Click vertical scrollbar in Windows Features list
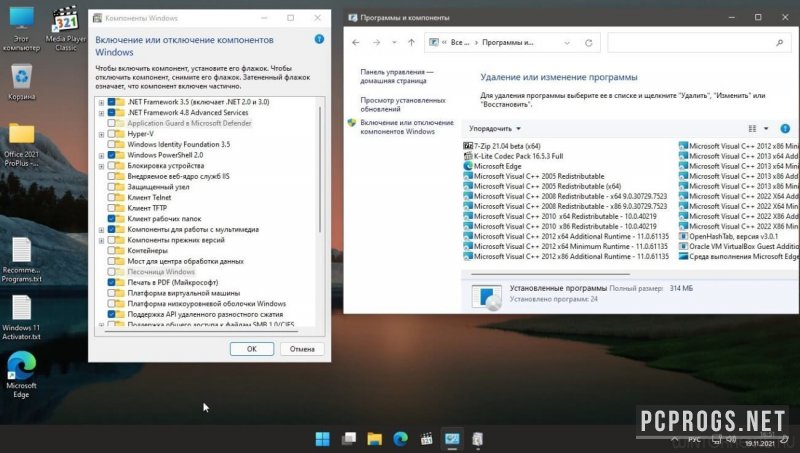The image size is (800, 453). 320,168
